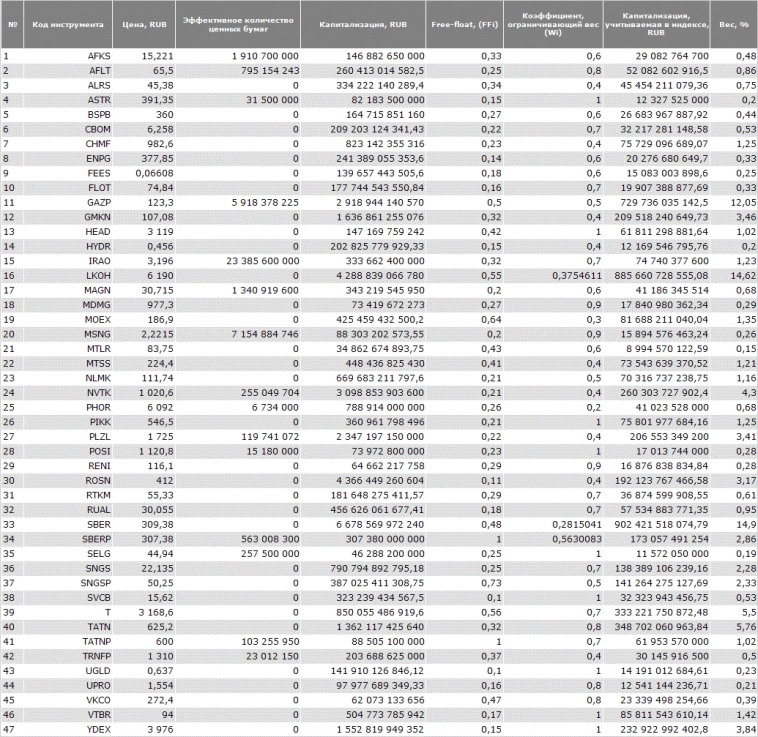The height and width of the screenshot is (737, 758).
Task: Click SNGS free-float value 0,25
Action: (491, 568)
